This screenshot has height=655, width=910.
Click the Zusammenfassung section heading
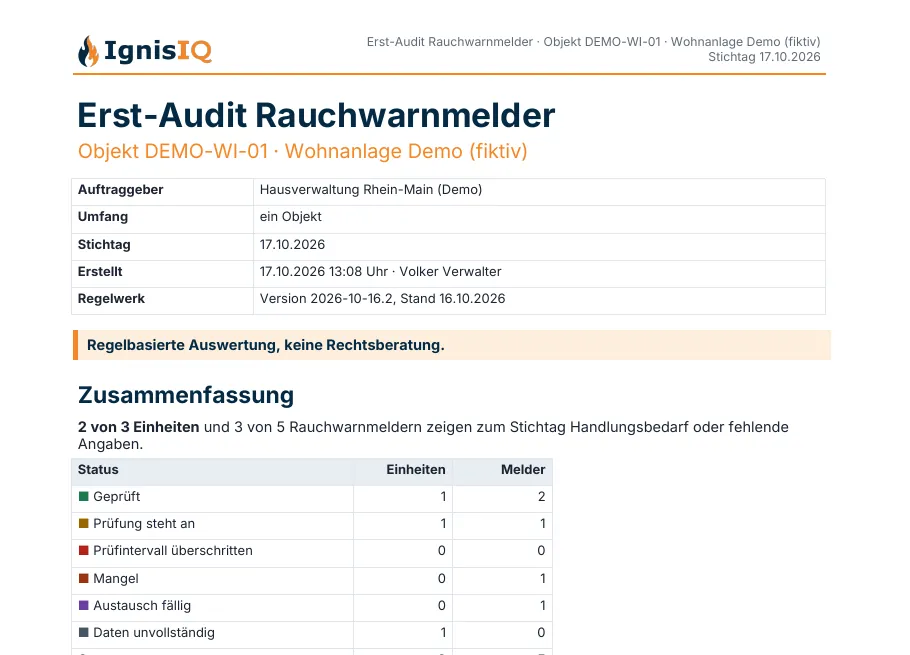(x=186, y=395)
